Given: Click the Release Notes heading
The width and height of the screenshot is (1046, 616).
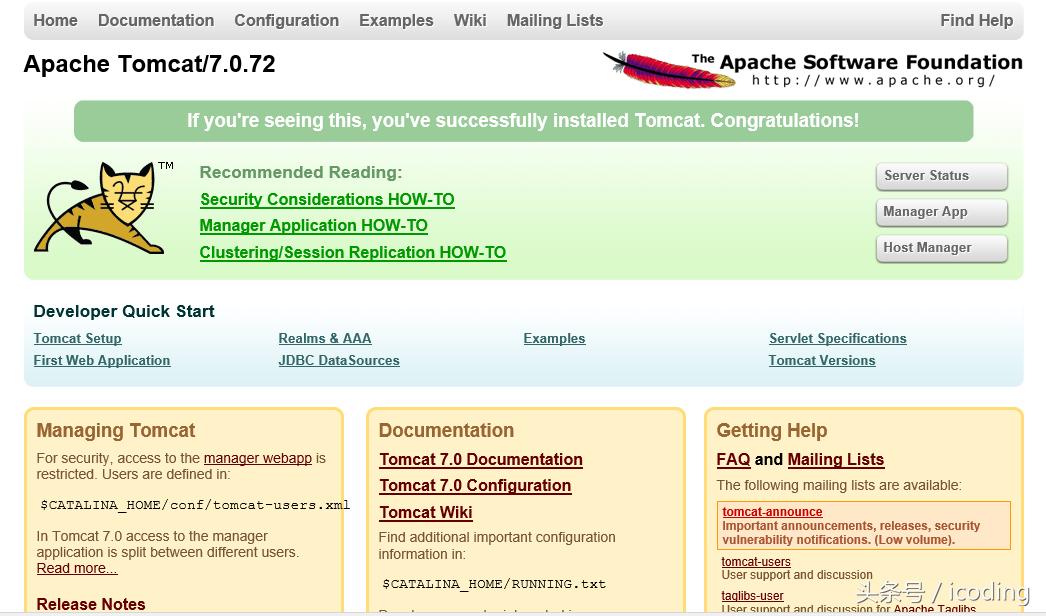Looking at the screenshot, I should 91,604.
